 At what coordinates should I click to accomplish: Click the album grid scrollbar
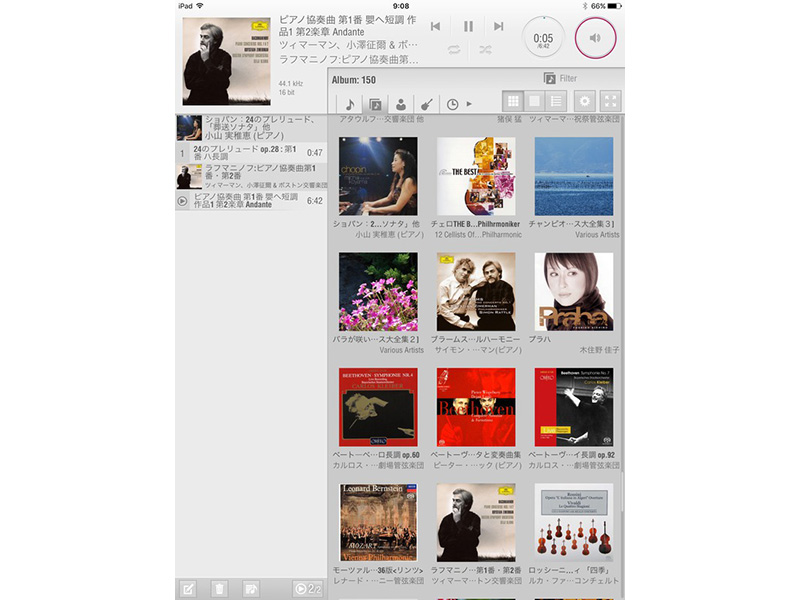pos(622,491)
